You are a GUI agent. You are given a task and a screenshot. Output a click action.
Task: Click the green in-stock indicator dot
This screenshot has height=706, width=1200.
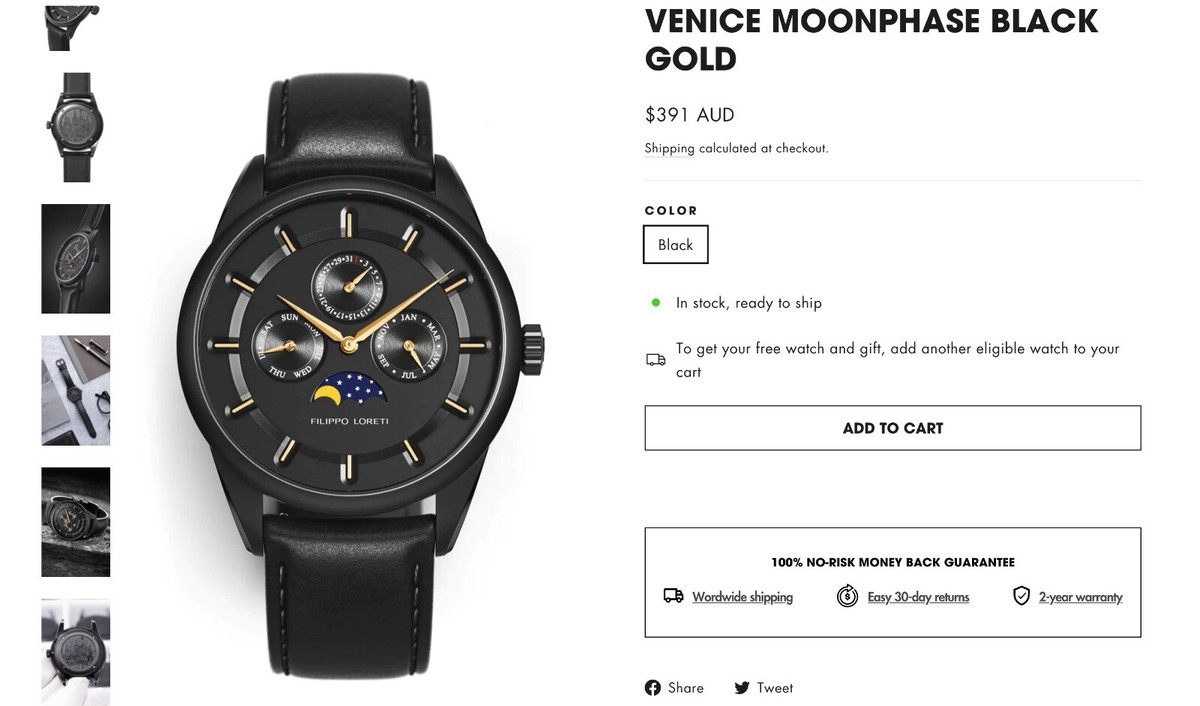(x=656, y=302)
